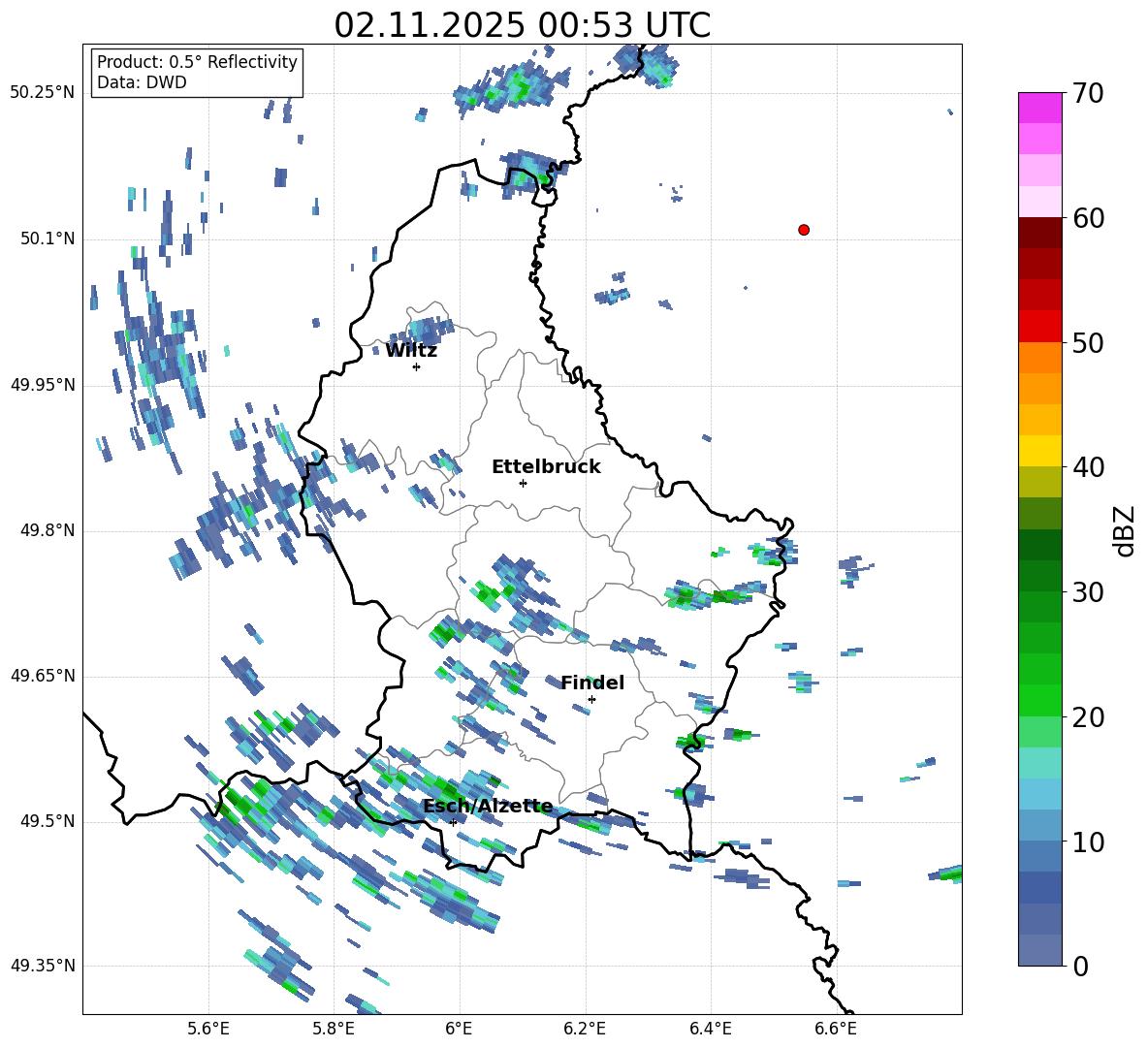The height and width of the screenshot is (1048, 1148).
Task: Click the 49.65°N latitude label
Action: tap(43, 676)
